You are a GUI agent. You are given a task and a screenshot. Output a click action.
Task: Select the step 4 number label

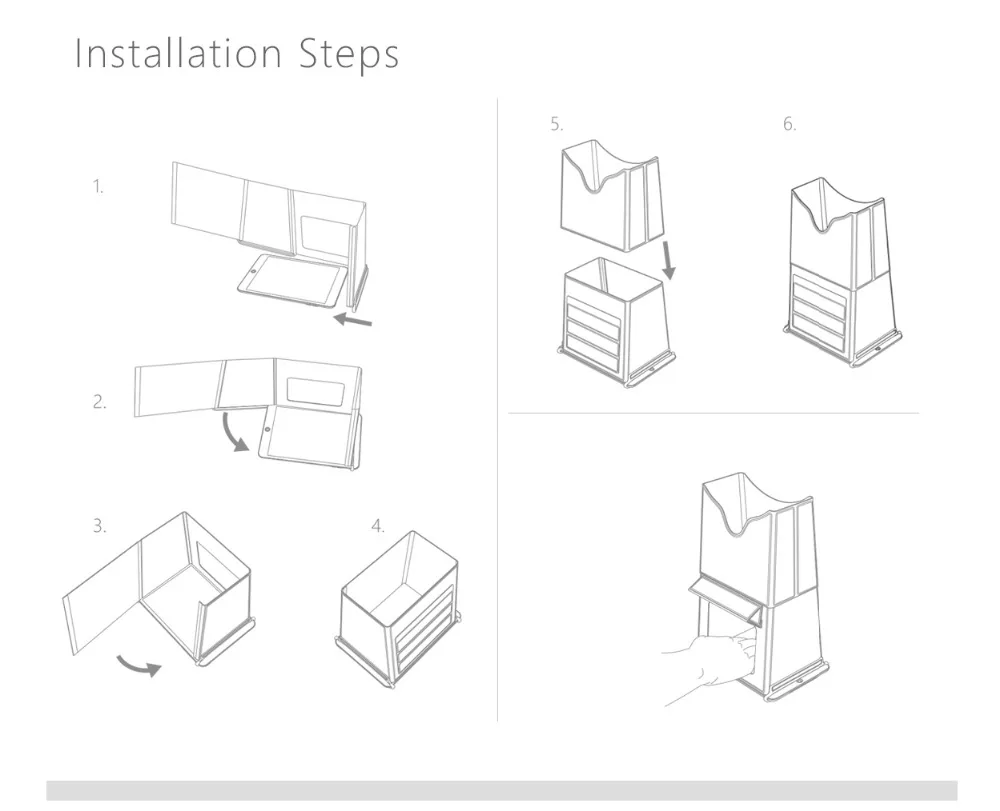(x=378, y=526)
